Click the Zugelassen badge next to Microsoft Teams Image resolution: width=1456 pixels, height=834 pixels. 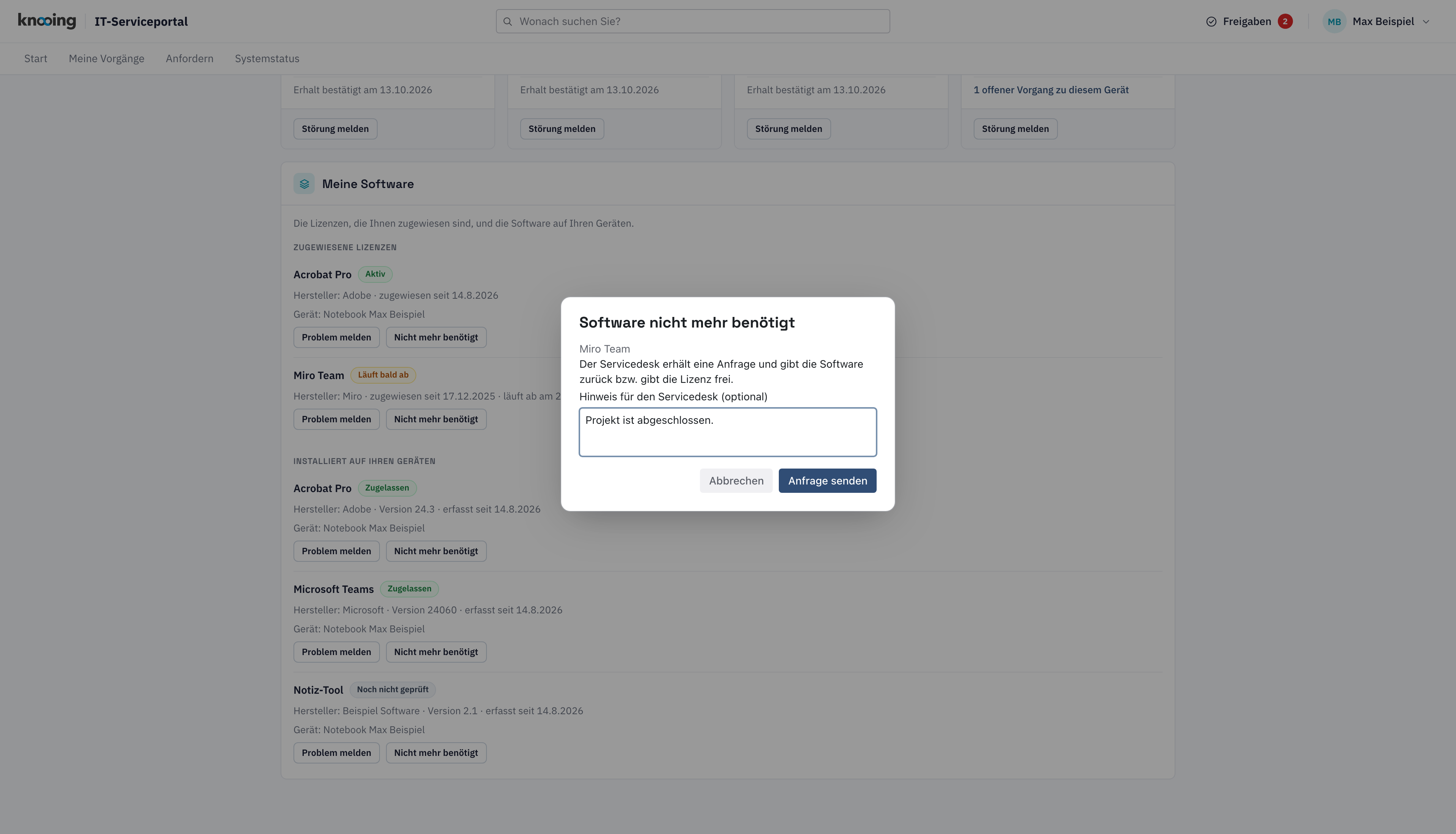[x=409, y=589]
